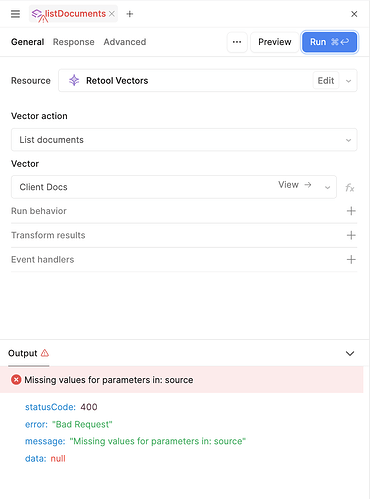Collapse the Output panel
370x499 pixels.
point(350,354)
